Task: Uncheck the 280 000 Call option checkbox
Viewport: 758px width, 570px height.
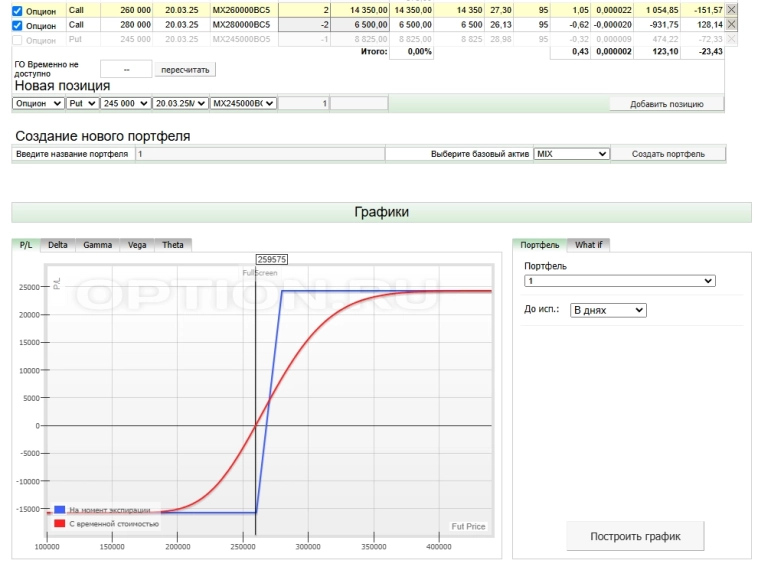Action: point(17,26)
